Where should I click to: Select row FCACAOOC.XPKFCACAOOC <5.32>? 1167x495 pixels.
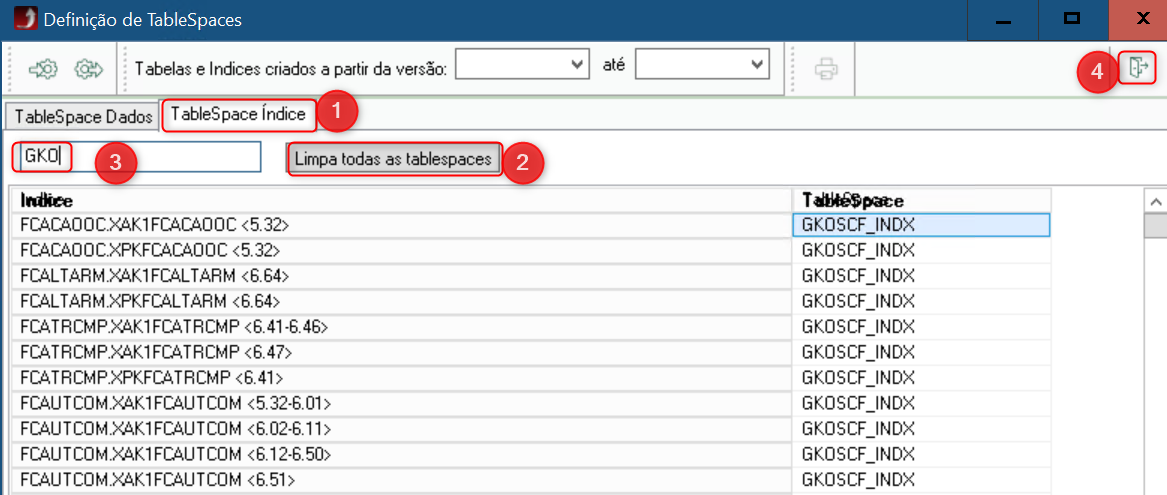[402, 250]
